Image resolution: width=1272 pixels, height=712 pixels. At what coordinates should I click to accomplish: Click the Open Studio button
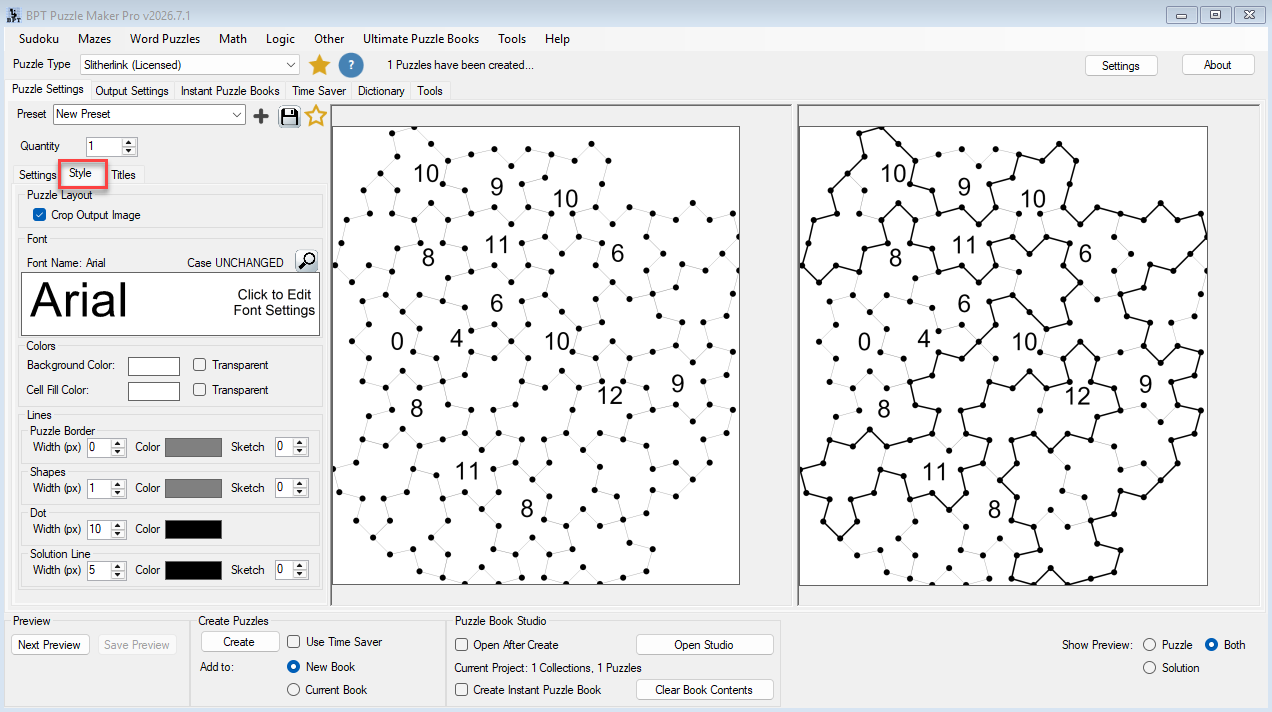point(704,645)
